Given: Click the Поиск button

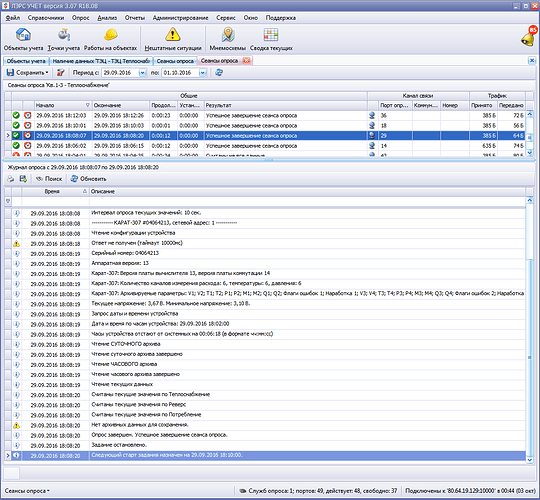Looking at the screenshot, I should 49,179.
